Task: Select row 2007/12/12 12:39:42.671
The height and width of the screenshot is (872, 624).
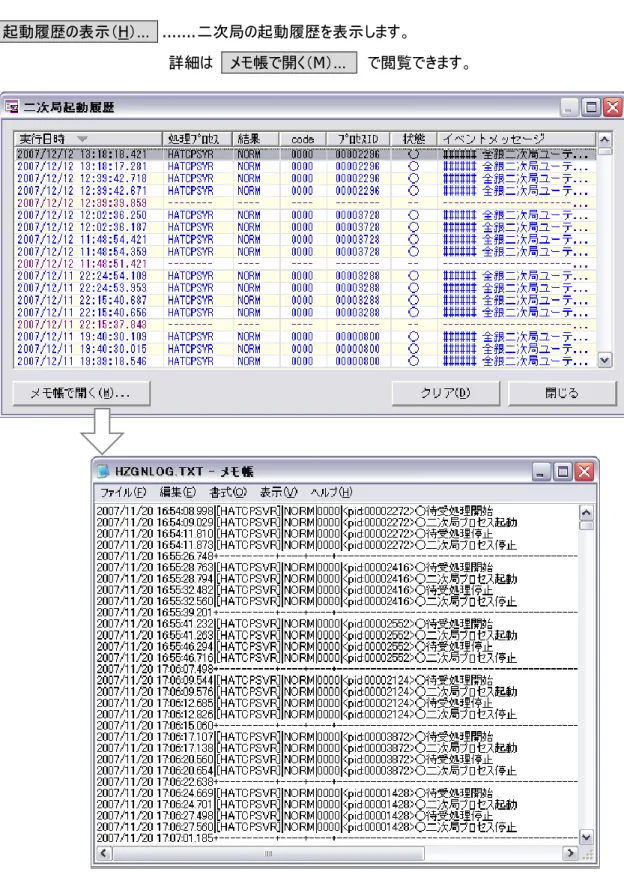Action: [305, 191]
